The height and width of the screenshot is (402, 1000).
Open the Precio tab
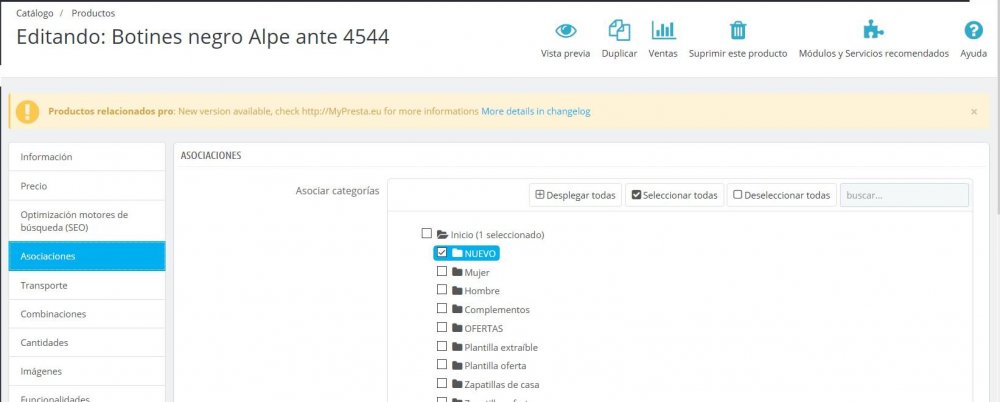87,186
